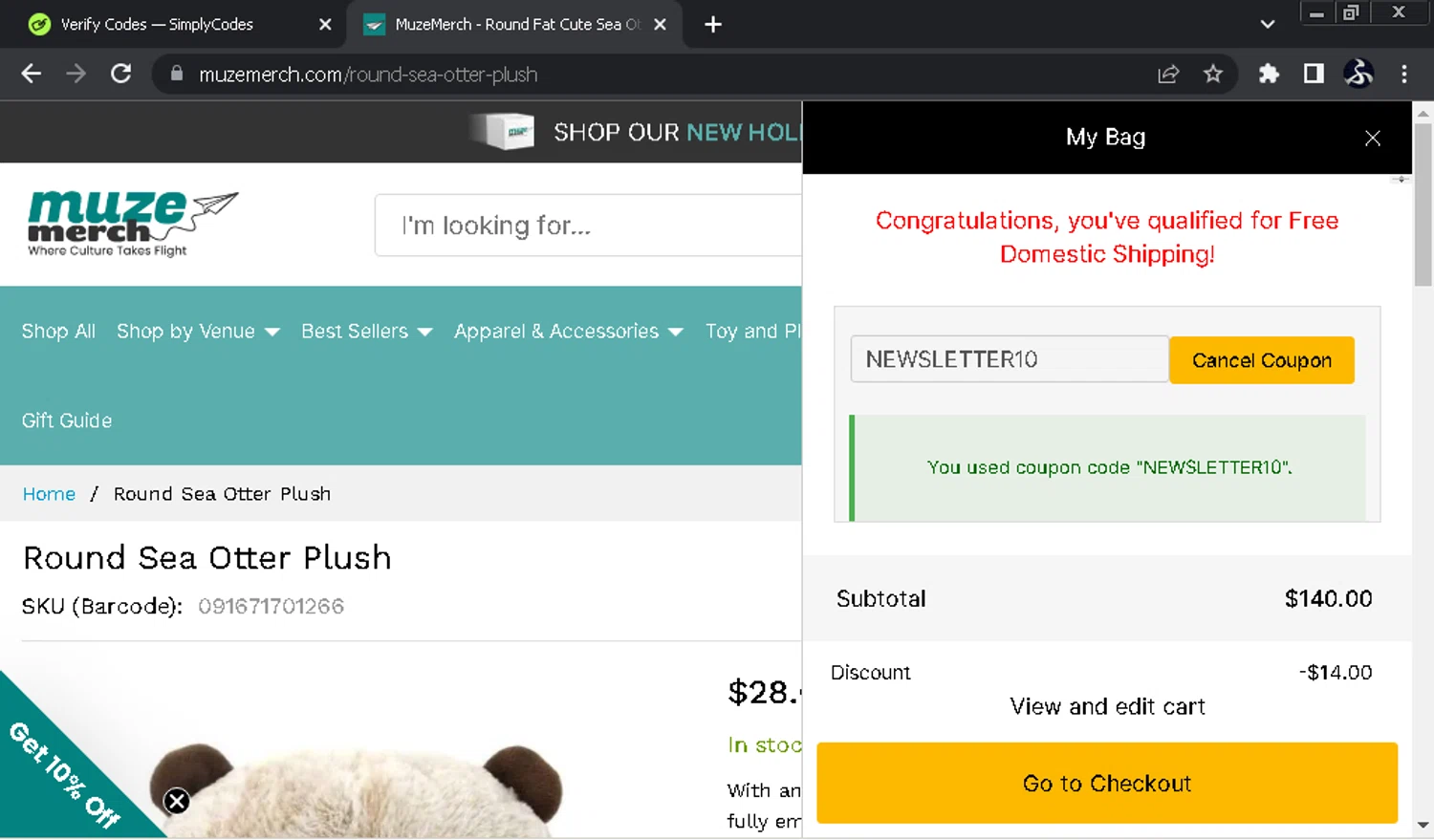Open the Shop All menu item
Image resolution: width=1434 pixels, height=840 pixels.
click(58, 331)
